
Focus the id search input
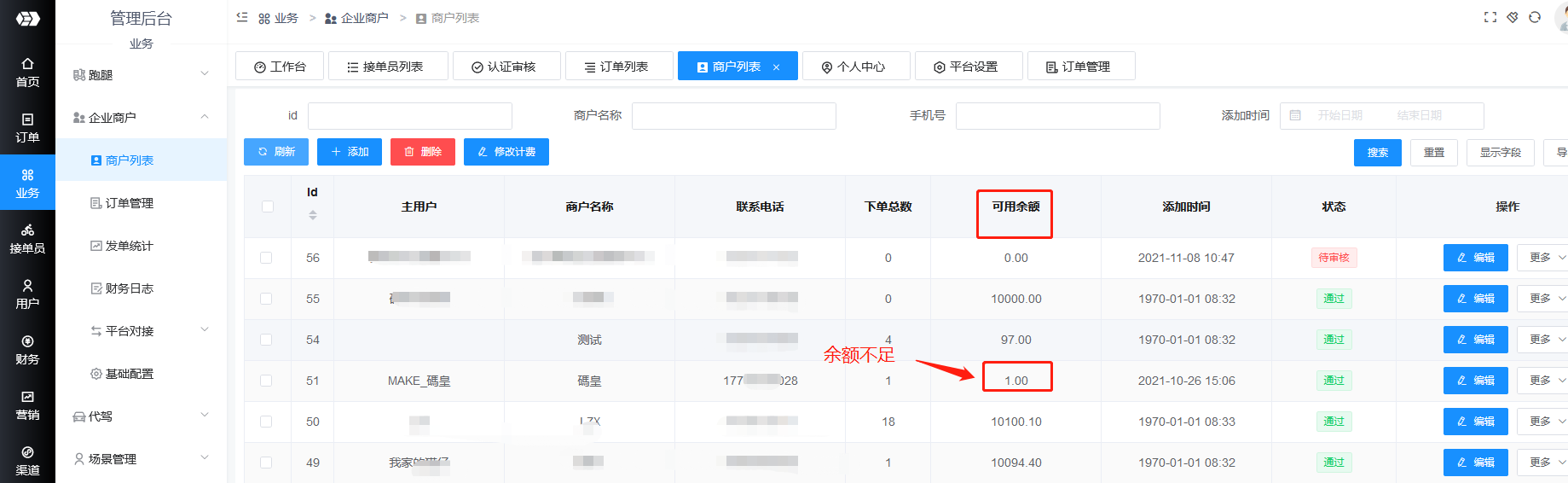[x=410, y=116]
